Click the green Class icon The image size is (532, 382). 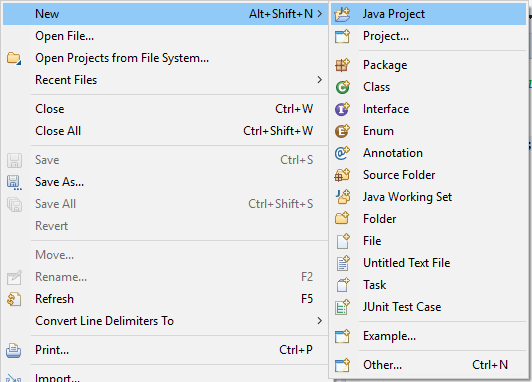coord(342,87)
